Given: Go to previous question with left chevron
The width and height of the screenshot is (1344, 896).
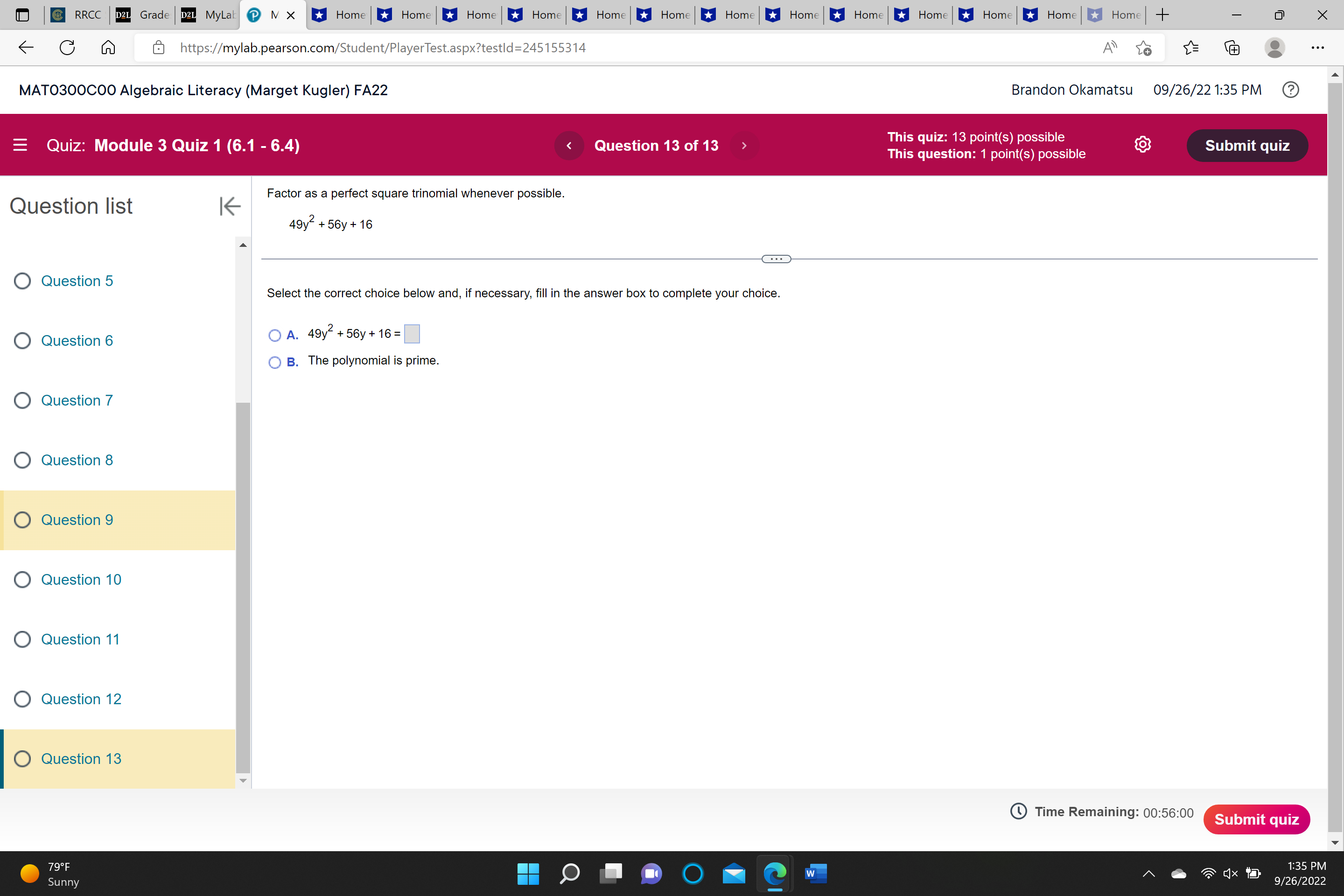Looking at the screenshot, I should coord(568,145).
